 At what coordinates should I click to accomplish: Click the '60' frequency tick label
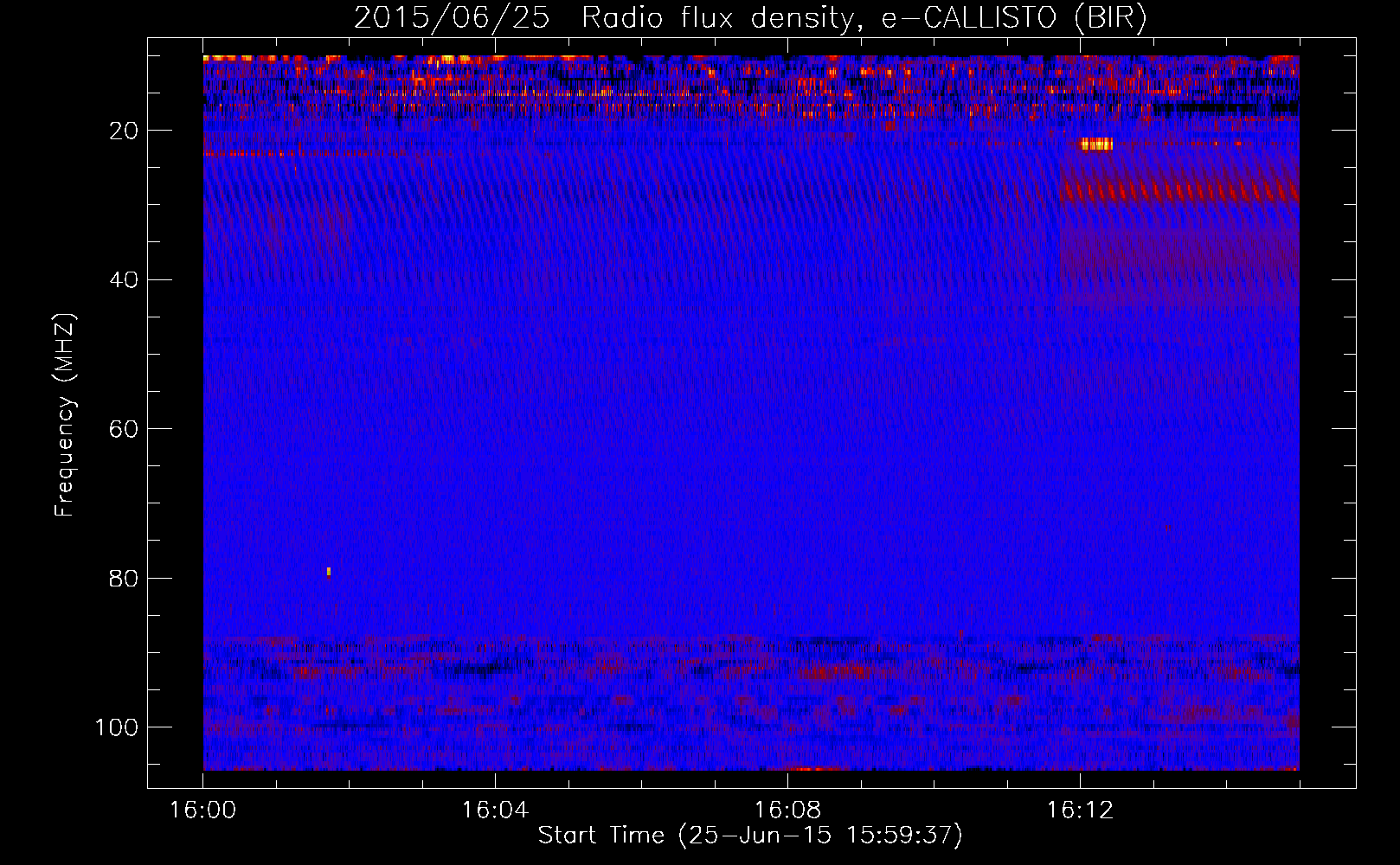click(125, 429)
